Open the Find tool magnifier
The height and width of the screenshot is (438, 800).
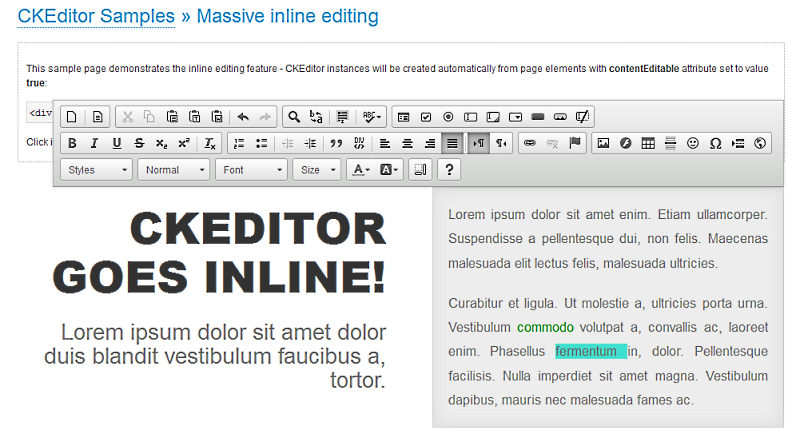(x=294, y=117)
